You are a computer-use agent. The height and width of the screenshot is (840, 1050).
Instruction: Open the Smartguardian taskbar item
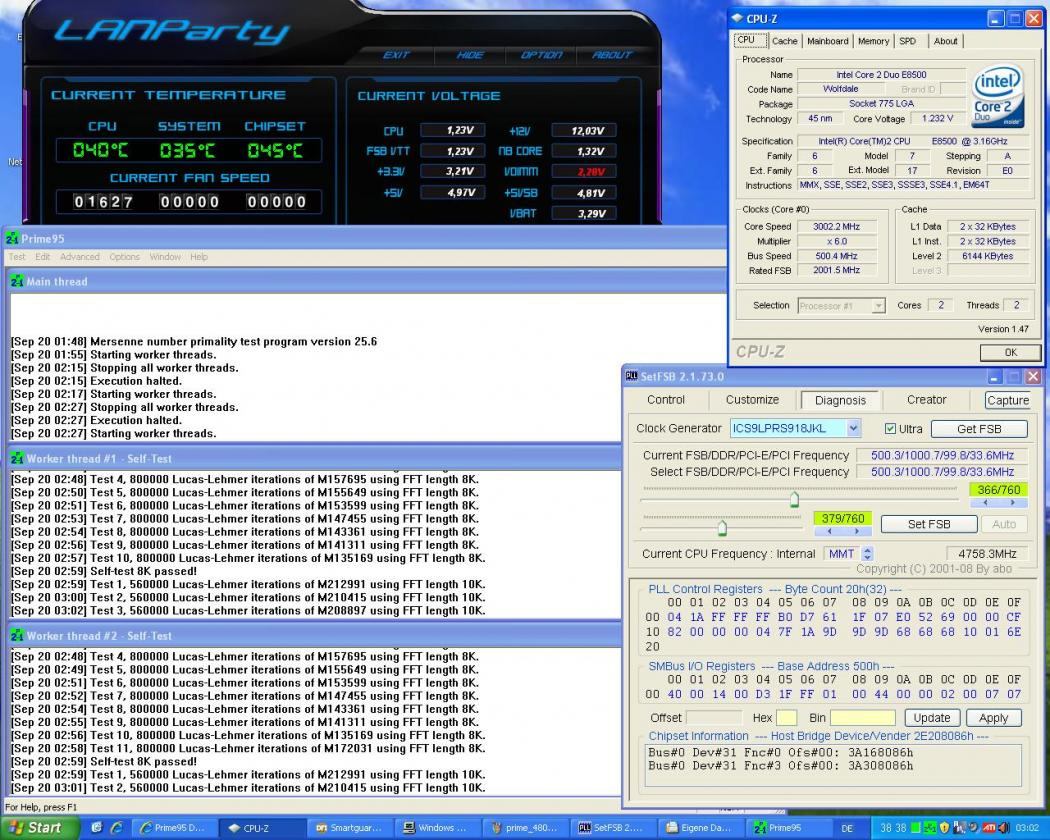348,828
